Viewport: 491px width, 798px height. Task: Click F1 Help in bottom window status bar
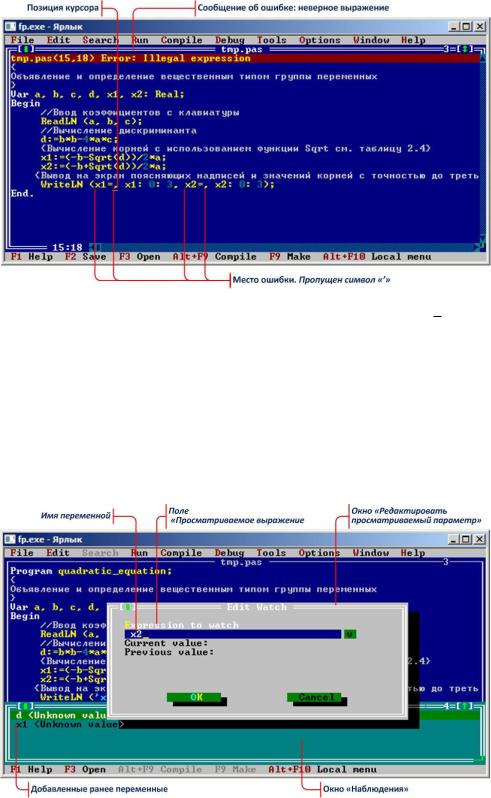coord(32,770)
